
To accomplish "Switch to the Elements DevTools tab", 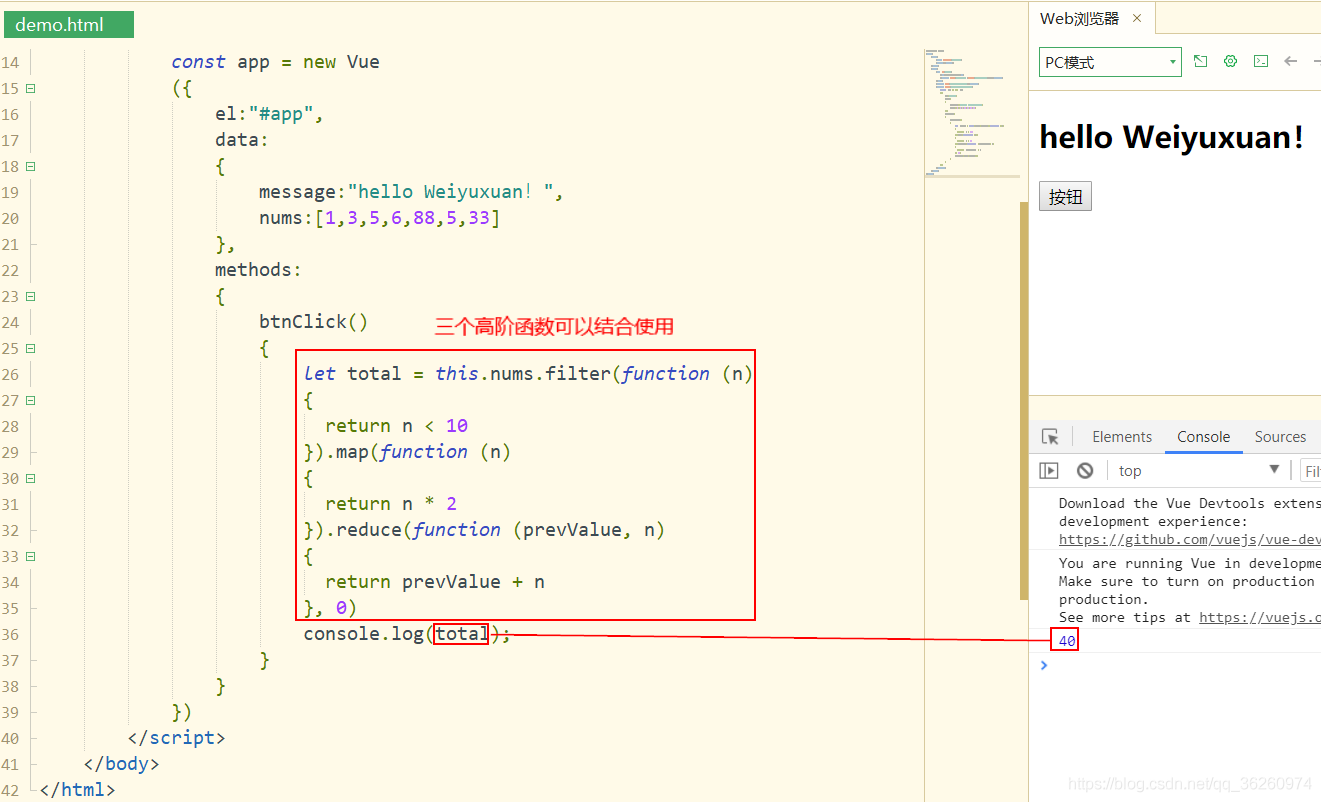I will pyautogui.click(x=1122, y=437).
